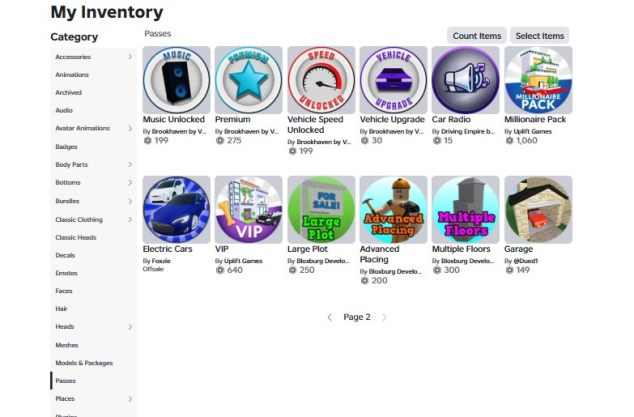Image resolution: width=634 pixels, height=417 pixels.
Task: Click the Count Items button
Action: point(477,36)
